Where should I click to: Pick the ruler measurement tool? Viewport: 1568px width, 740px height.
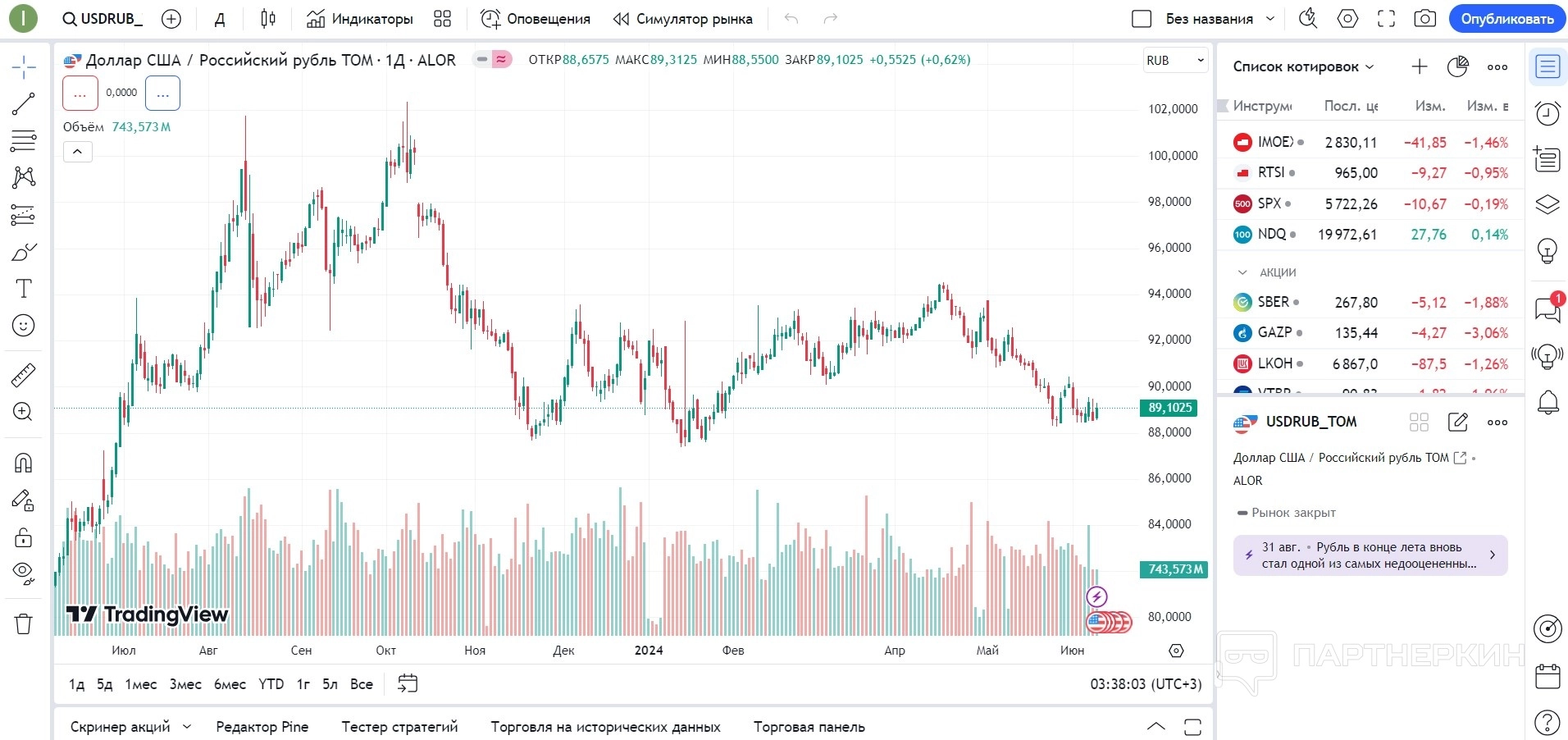(23, 375)
